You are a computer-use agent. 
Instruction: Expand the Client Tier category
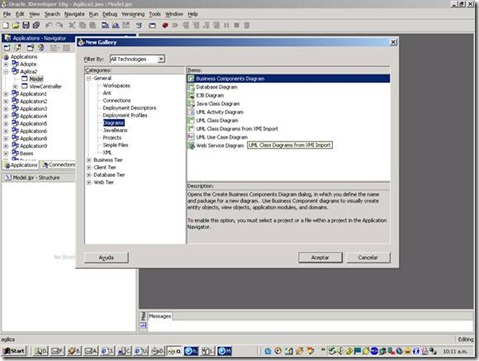(x=89, y=167)
